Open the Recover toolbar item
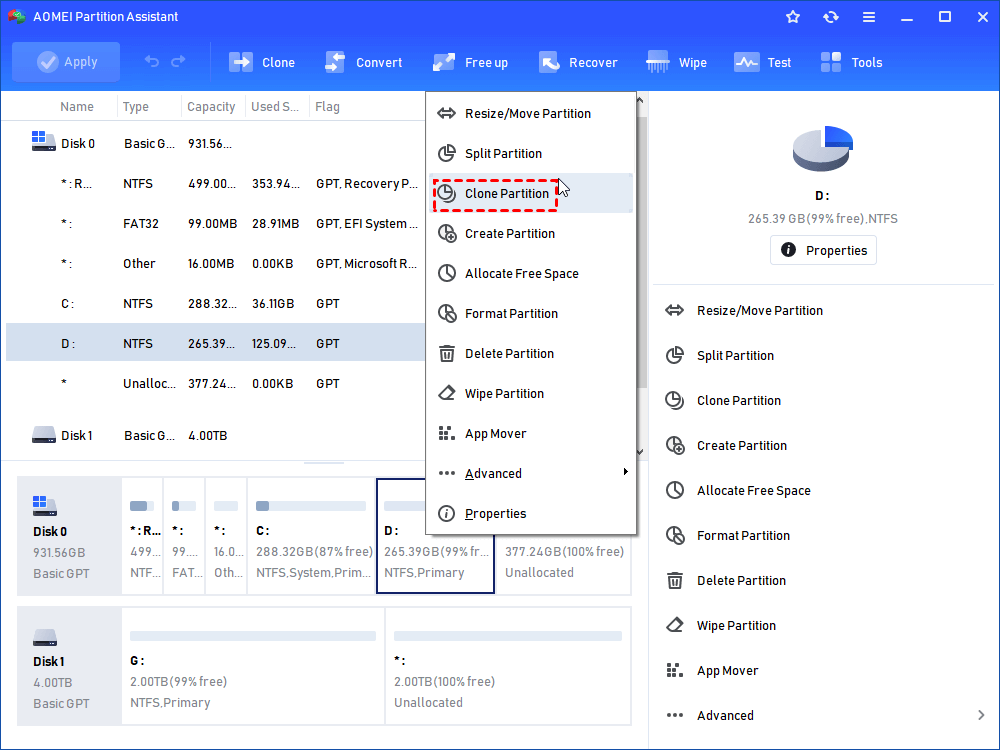 578,62
